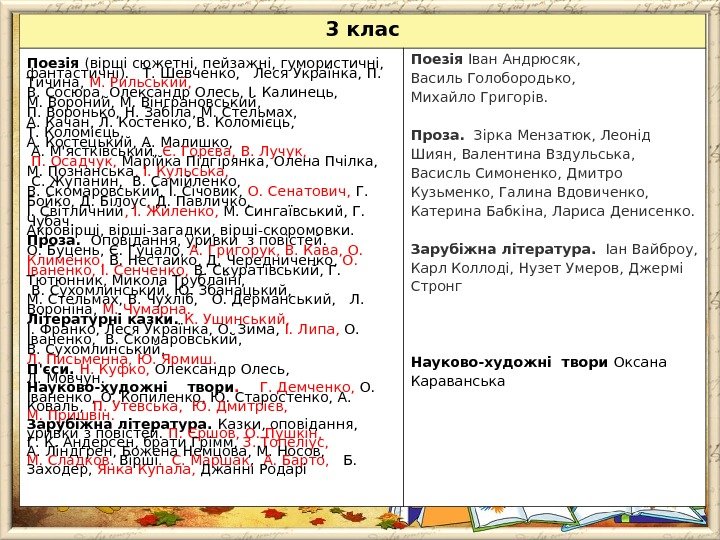Click name "Іван Андрюсяк" in right column
This screenshot has height=540, width=720.
524,59
